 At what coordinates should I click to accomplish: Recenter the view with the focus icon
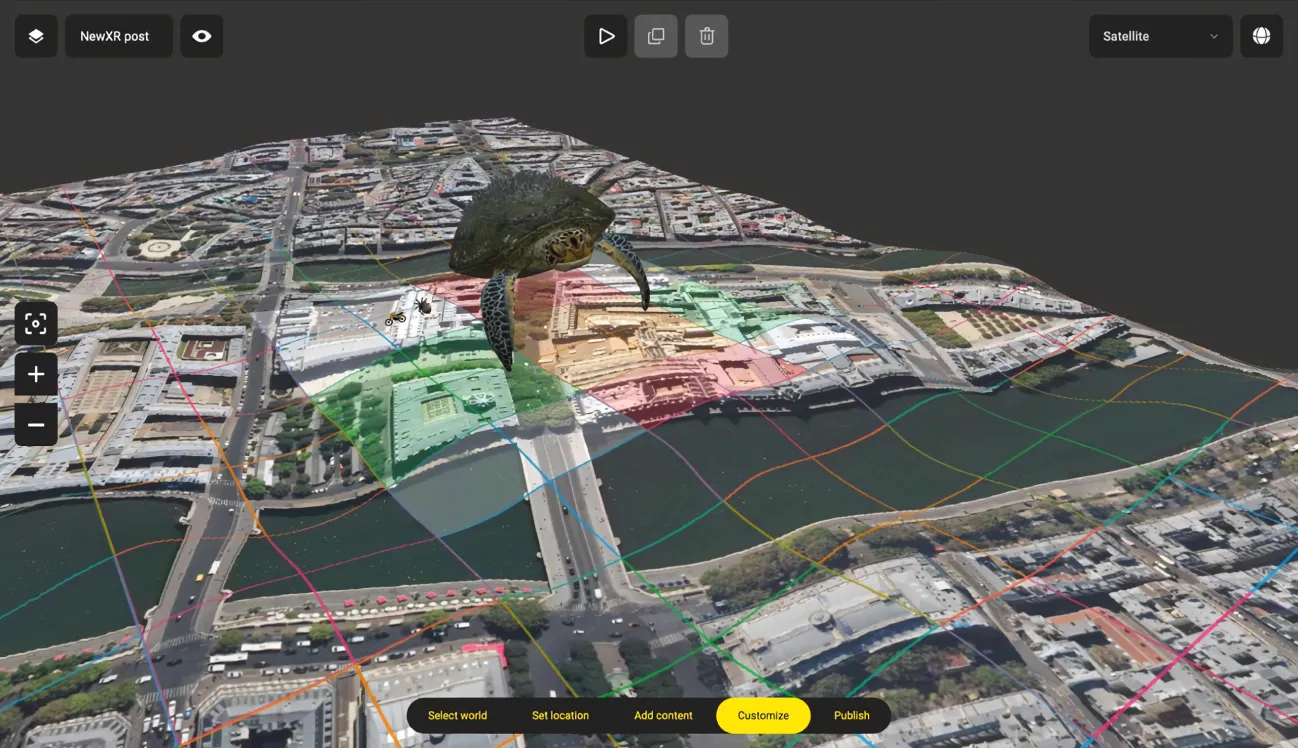pos(36,324)
